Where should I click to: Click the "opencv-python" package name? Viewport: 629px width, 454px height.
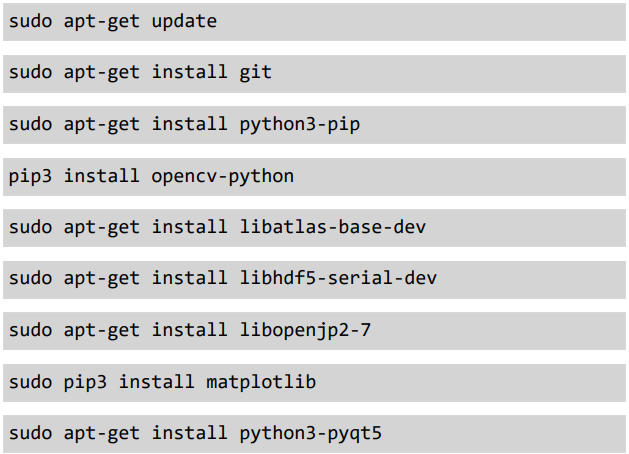point(222,177)
